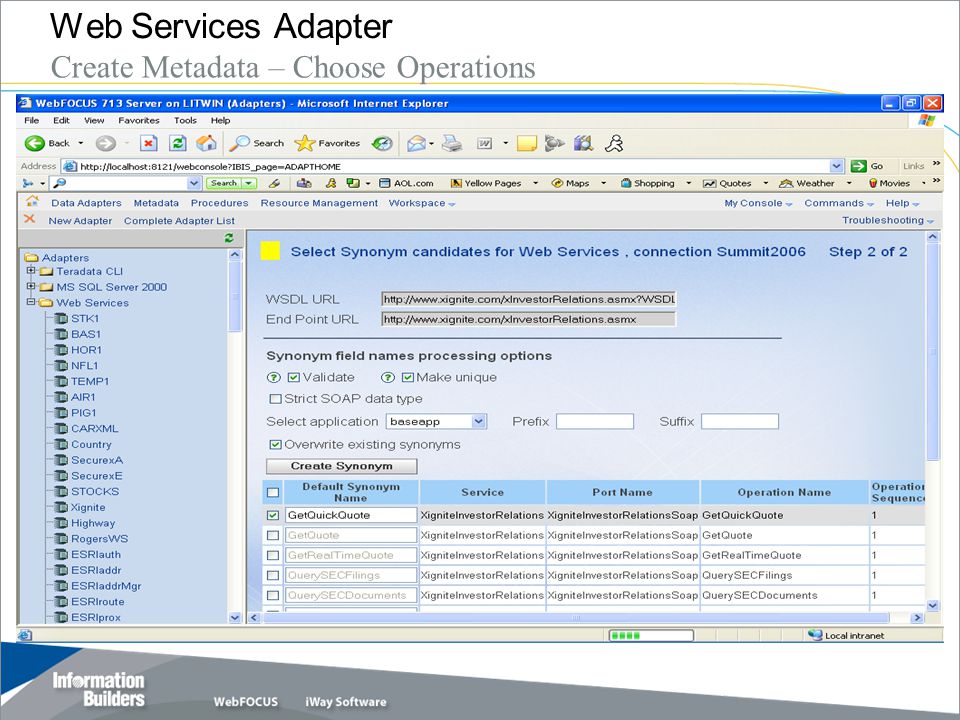Click the Prefix input field
The width and height of the screenshot is (960, 720).
594,421
